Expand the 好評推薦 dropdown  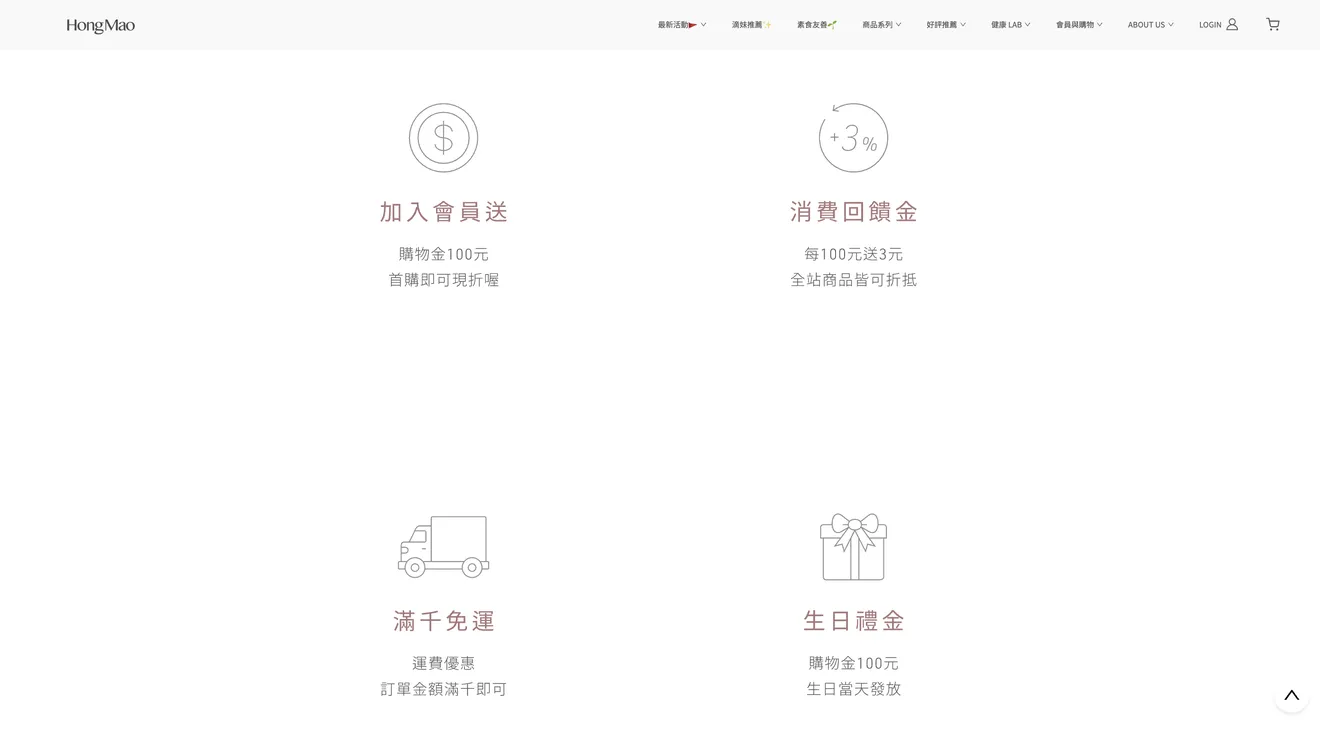tap(946, 24)
